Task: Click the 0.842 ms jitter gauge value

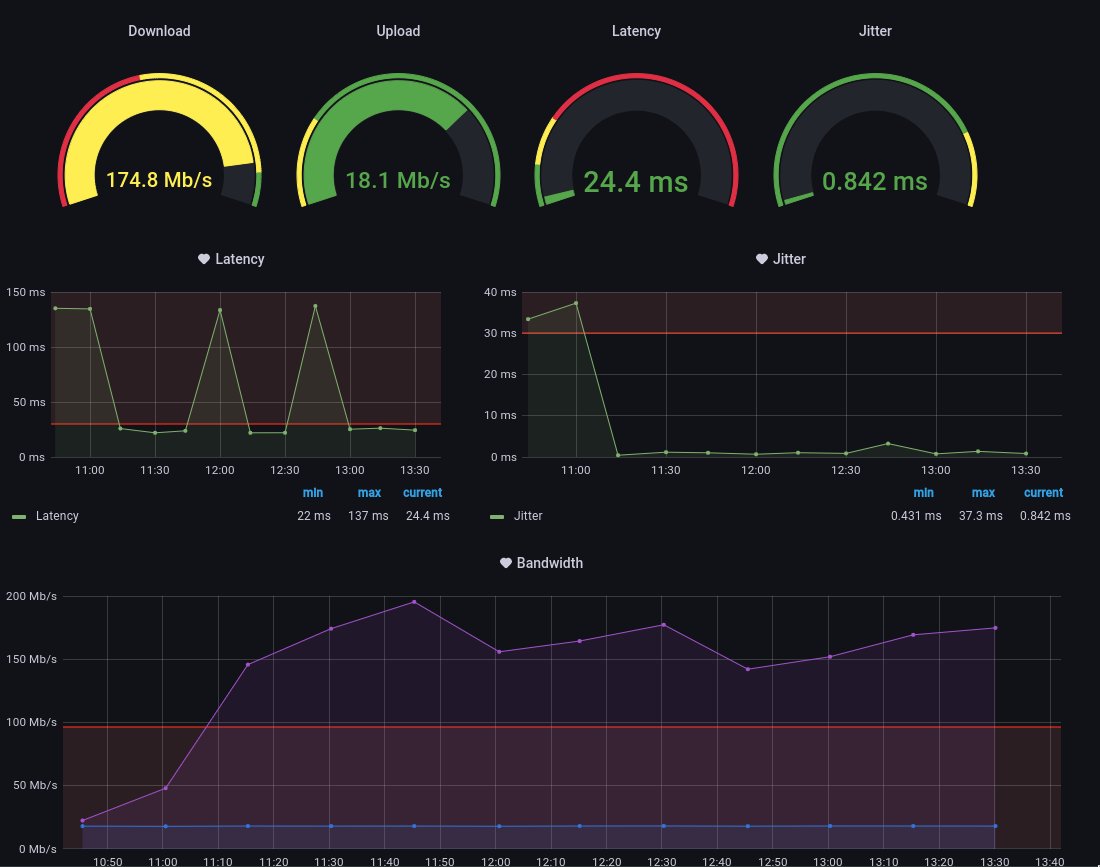Action: (x=875, y=181)
